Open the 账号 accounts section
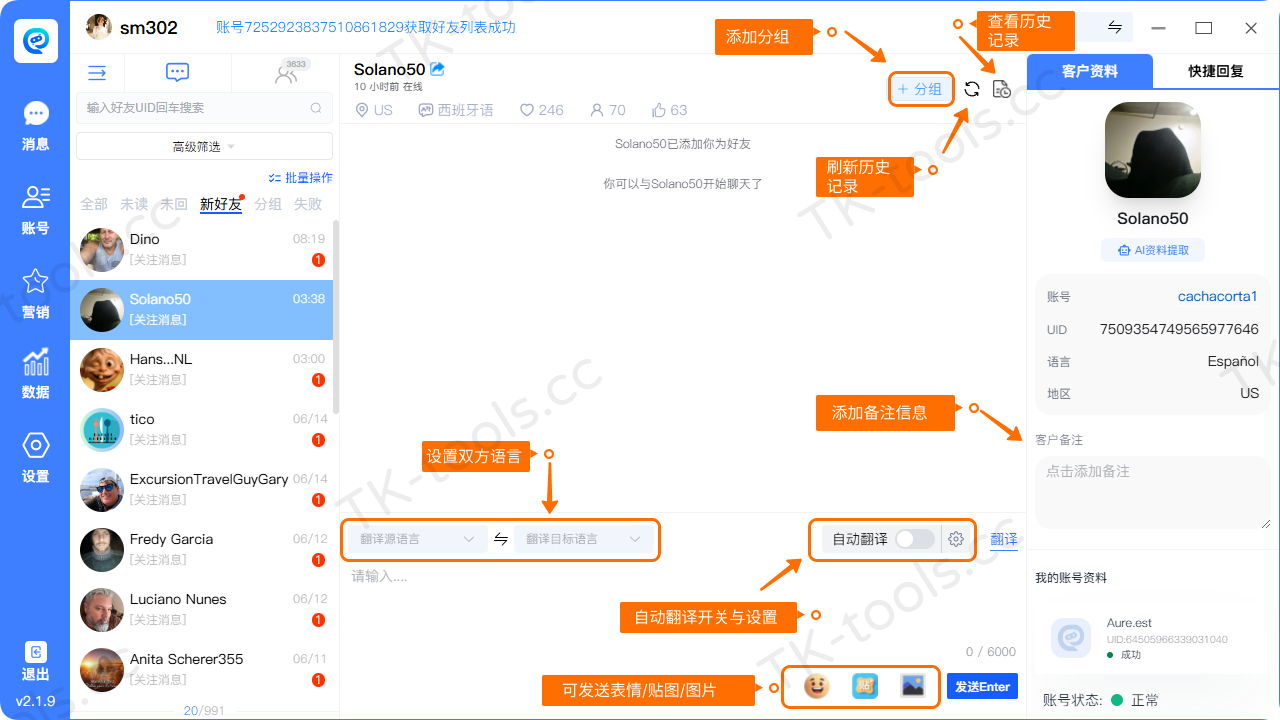The width and height of the screenshot is (1280, 720). tap(35, 210)
